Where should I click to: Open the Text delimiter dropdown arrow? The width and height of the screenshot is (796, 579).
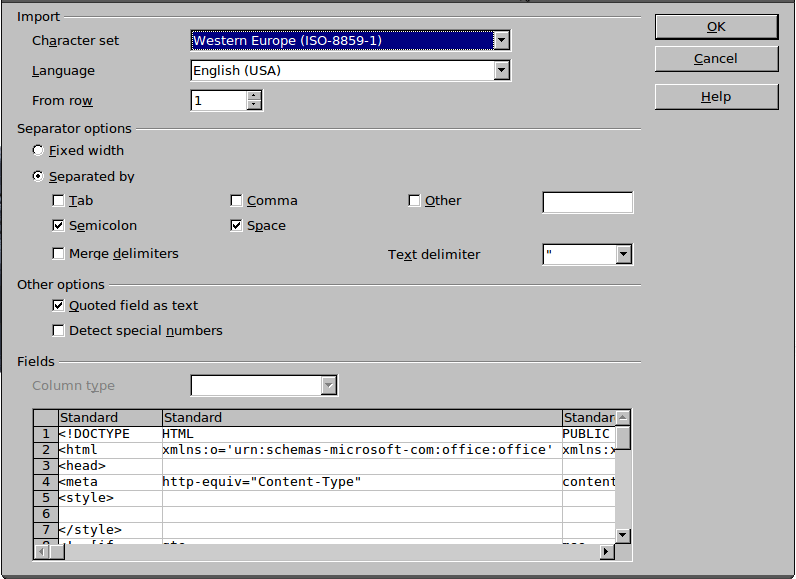[x=623, y=254]
